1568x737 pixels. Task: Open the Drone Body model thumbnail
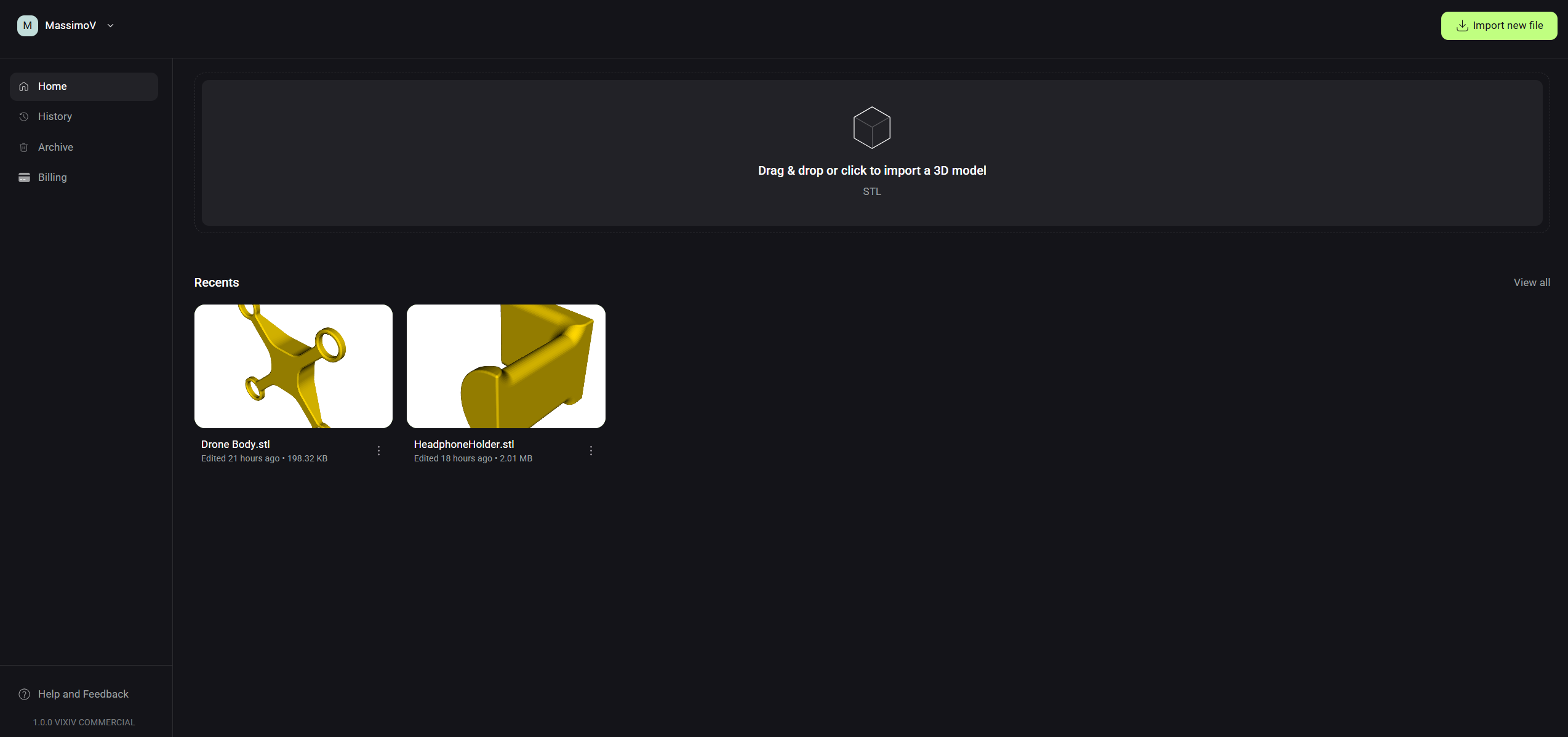293,366
